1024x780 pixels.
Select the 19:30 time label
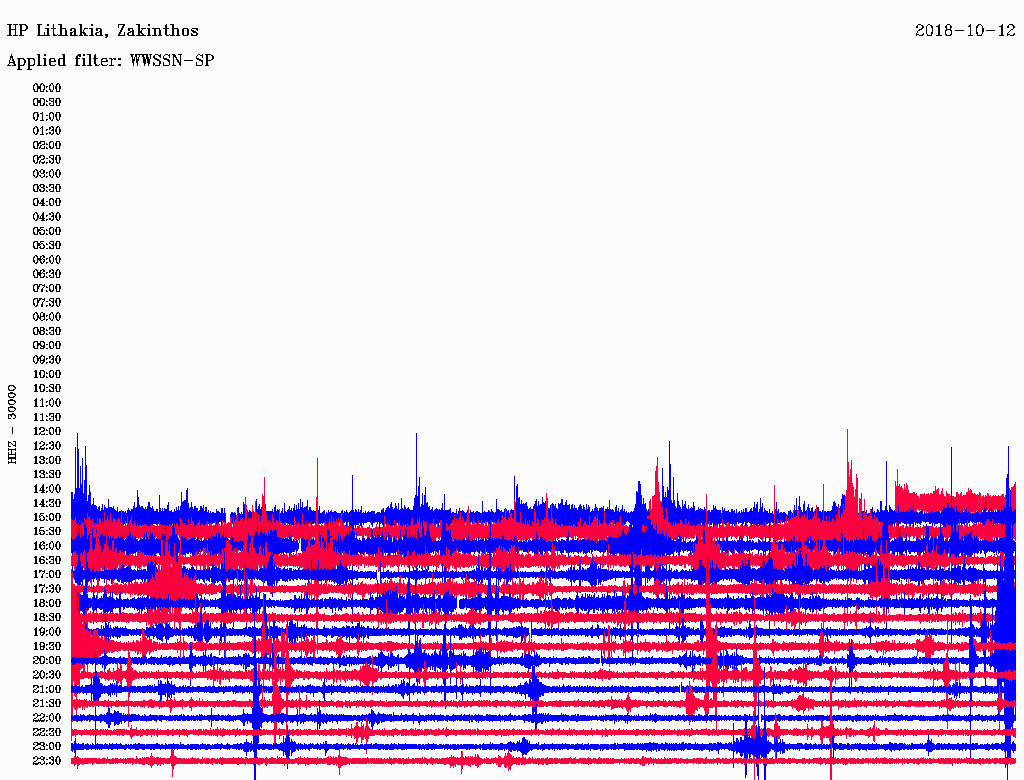pos(47,646)
